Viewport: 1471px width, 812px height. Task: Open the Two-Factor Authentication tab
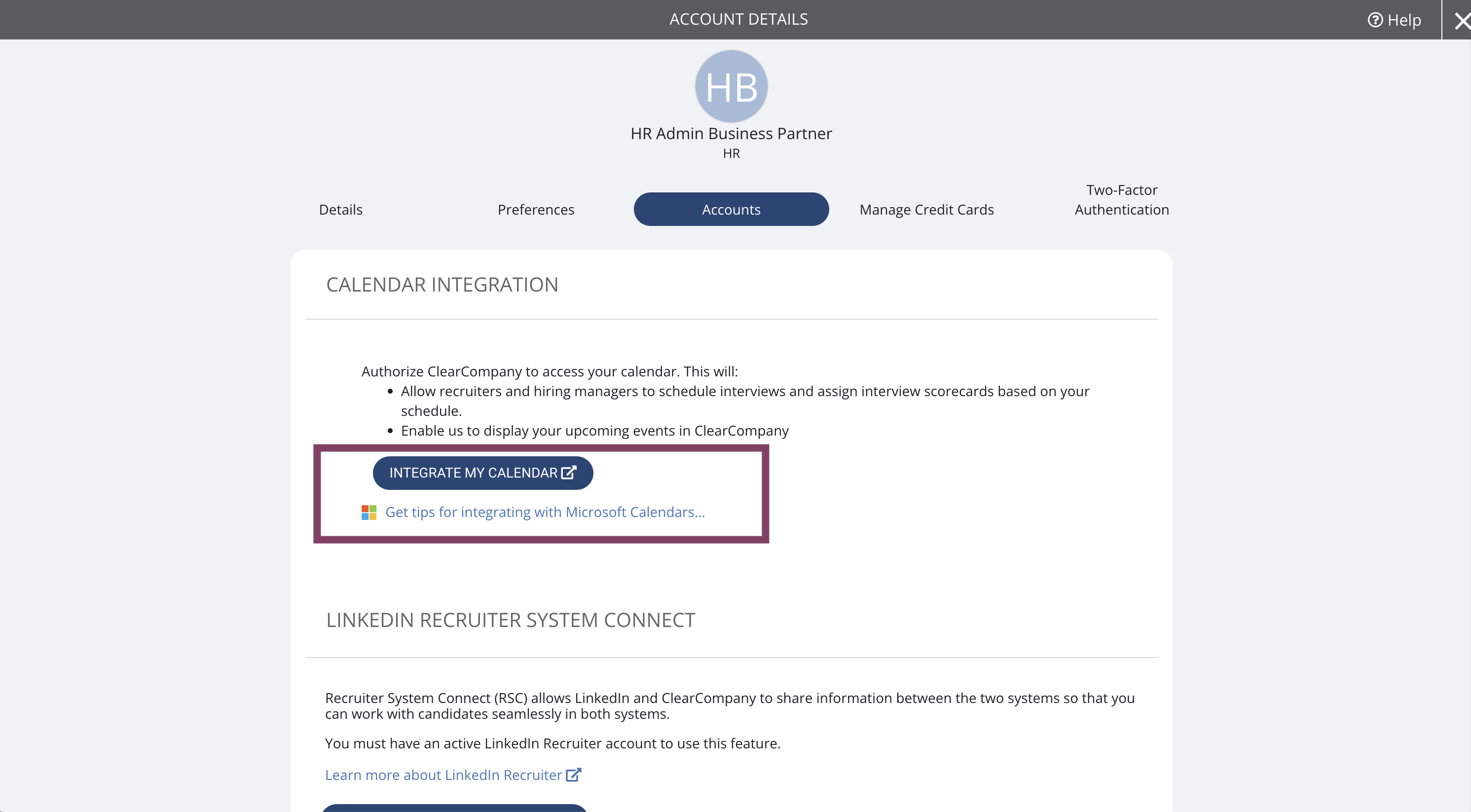pos(1122,200)
